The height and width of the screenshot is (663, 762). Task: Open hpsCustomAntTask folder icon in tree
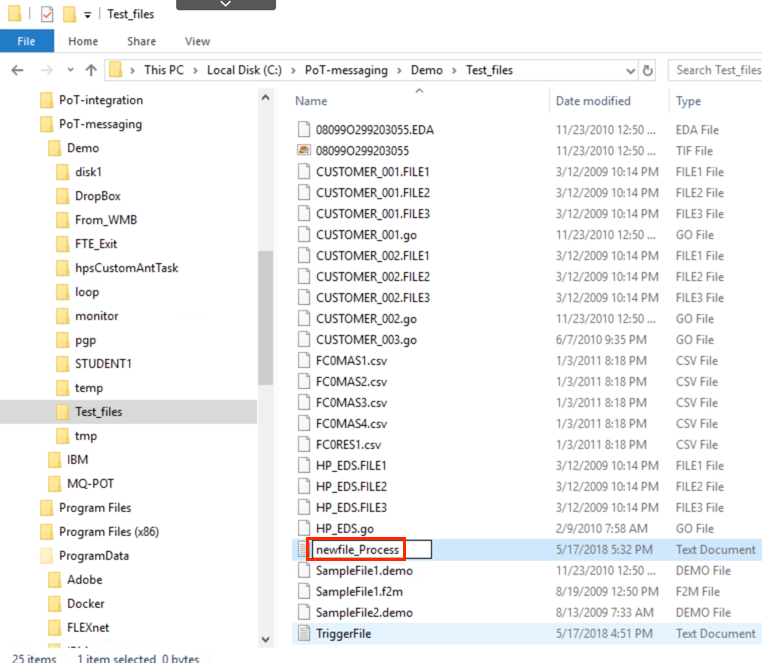(62, 268)
